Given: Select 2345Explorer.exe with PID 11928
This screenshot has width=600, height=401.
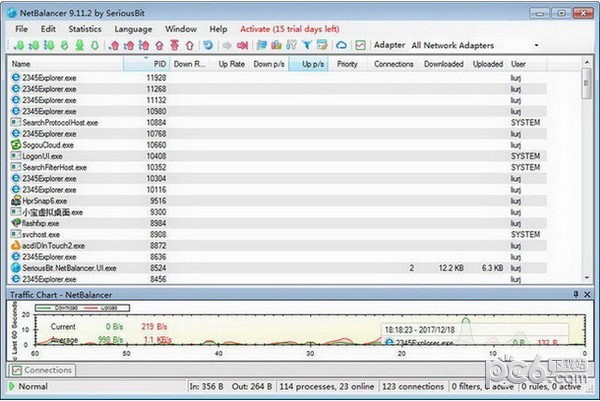Looking at the screenshot, I should (x=278, y=78).
